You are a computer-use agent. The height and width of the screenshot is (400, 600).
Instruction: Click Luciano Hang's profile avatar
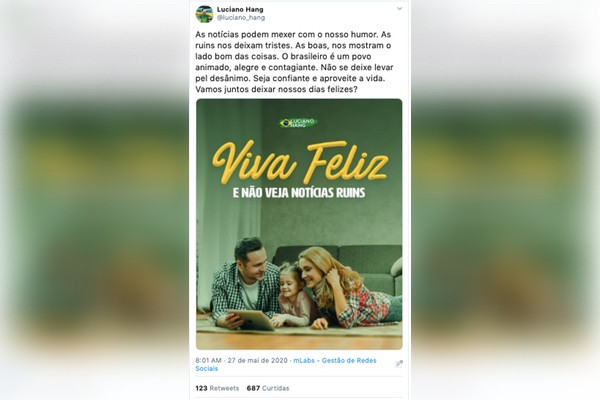pyautogui.click(x=204, y=14)
